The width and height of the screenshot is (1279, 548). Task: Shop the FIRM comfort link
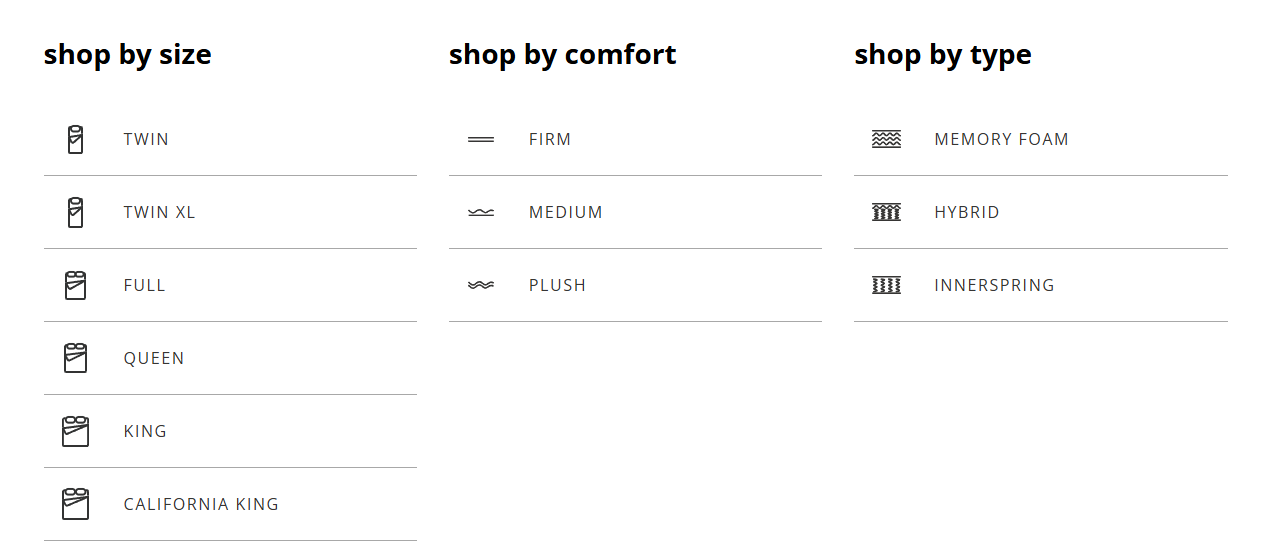coord(550,140)
